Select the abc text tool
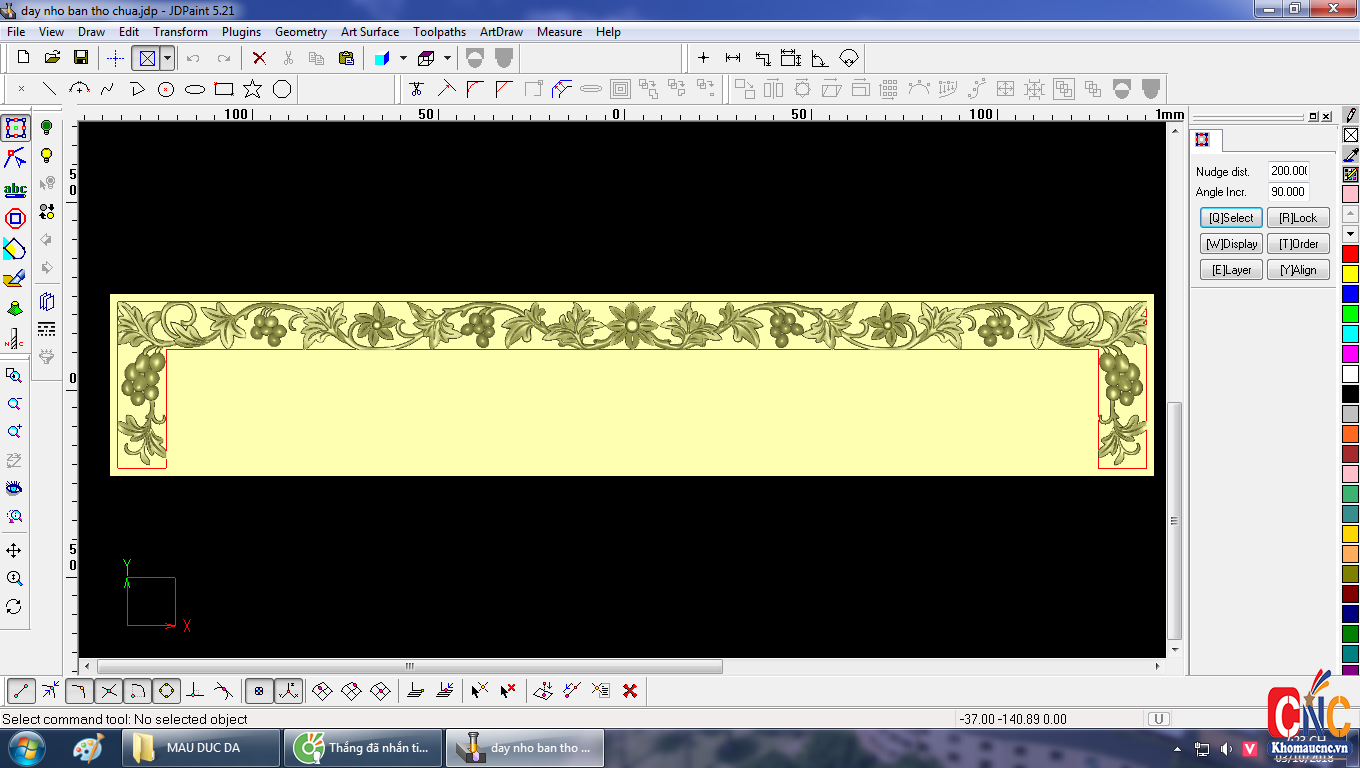Viewport: 1360px width, 768px height. tap(15, 189)
